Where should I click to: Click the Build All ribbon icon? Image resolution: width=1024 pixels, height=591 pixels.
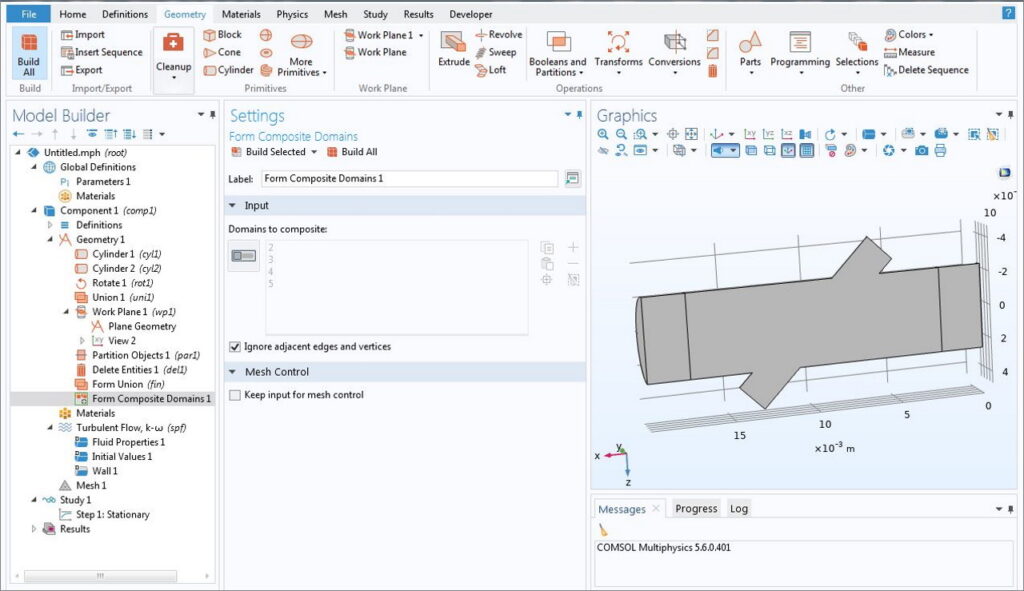pos(29,52)
